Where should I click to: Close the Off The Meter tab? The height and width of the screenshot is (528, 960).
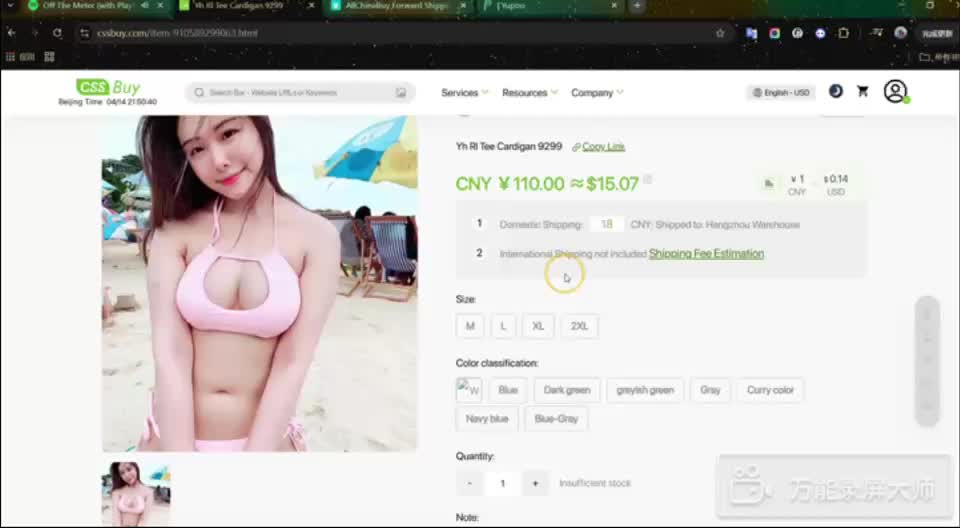click(x=160, y=6)
